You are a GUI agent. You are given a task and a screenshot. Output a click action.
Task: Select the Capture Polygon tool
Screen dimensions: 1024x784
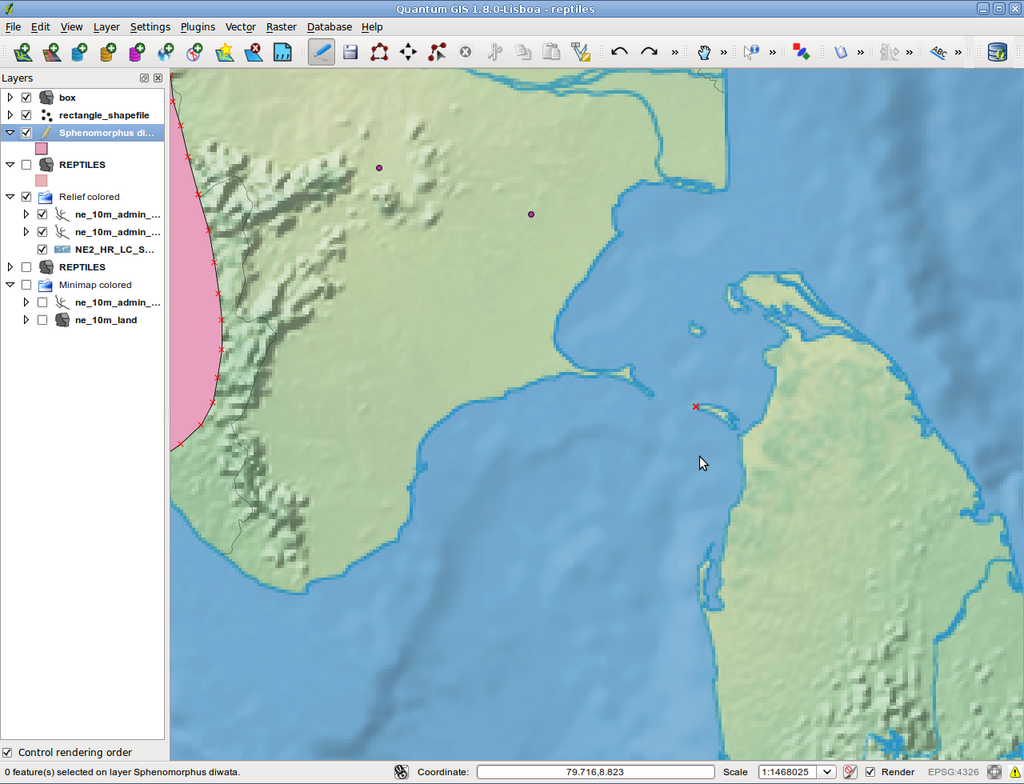tap(379, 52)
